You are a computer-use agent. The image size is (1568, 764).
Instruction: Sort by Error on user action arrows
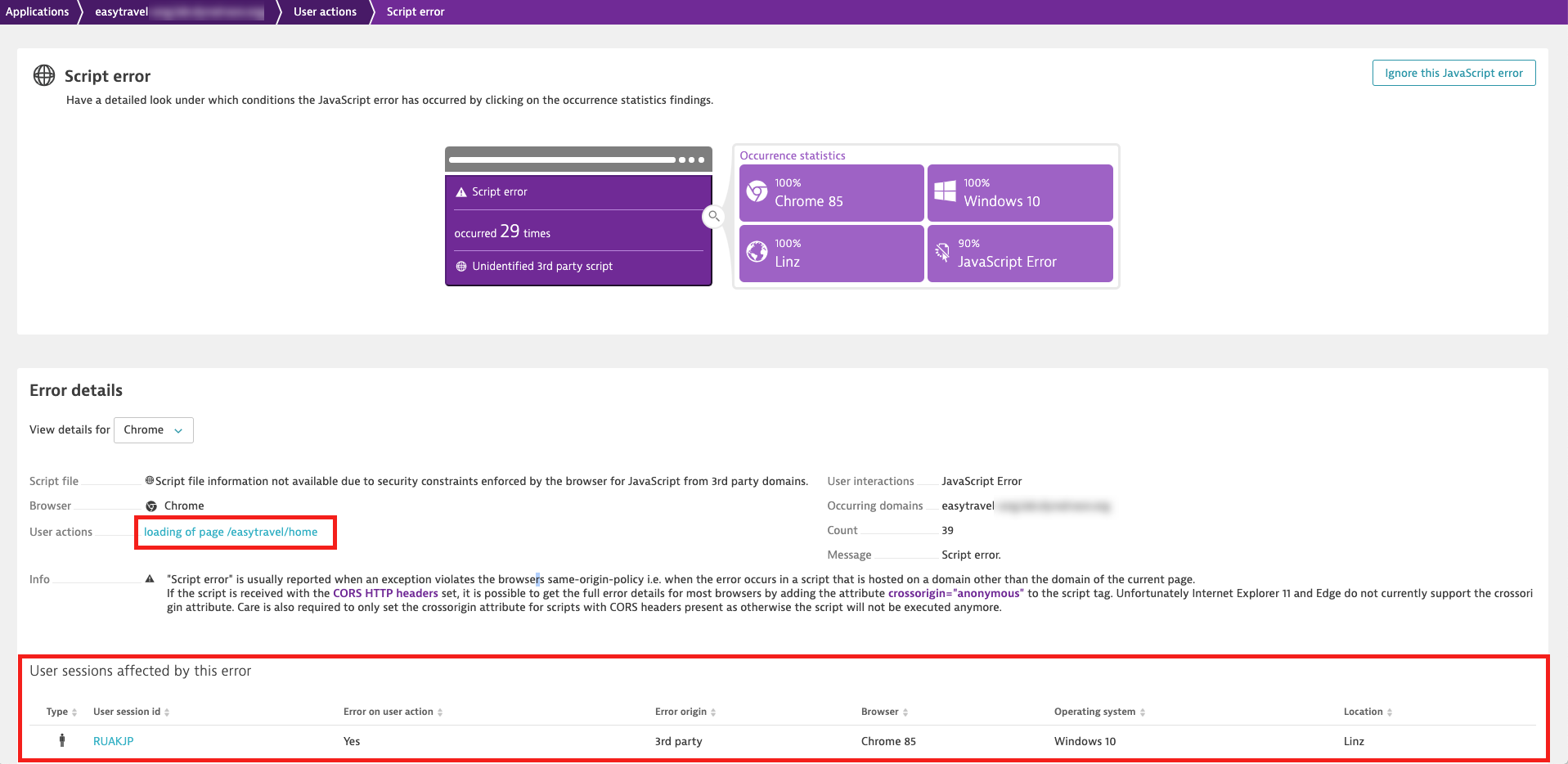[440, 712]
